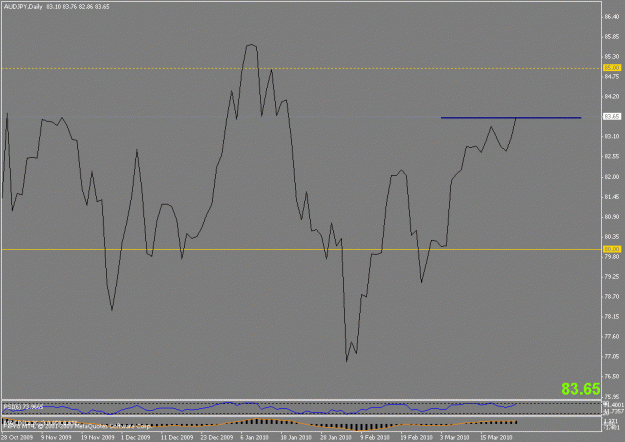Click the solid yellow line at 80.00
The image size is (625, 442).
click(301, 249)
